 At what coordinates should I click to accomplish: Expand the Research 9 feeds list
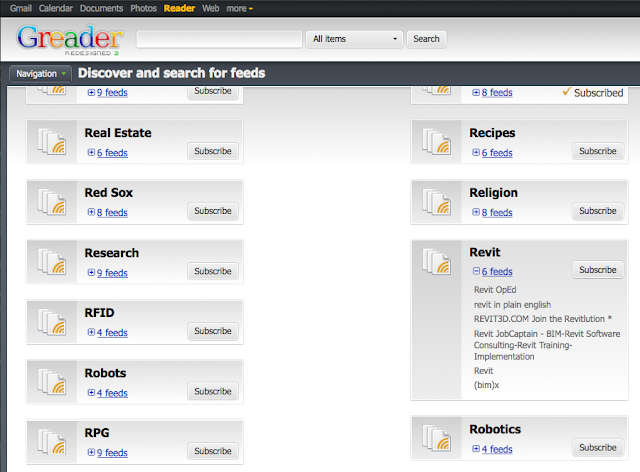tap(108, 273)
